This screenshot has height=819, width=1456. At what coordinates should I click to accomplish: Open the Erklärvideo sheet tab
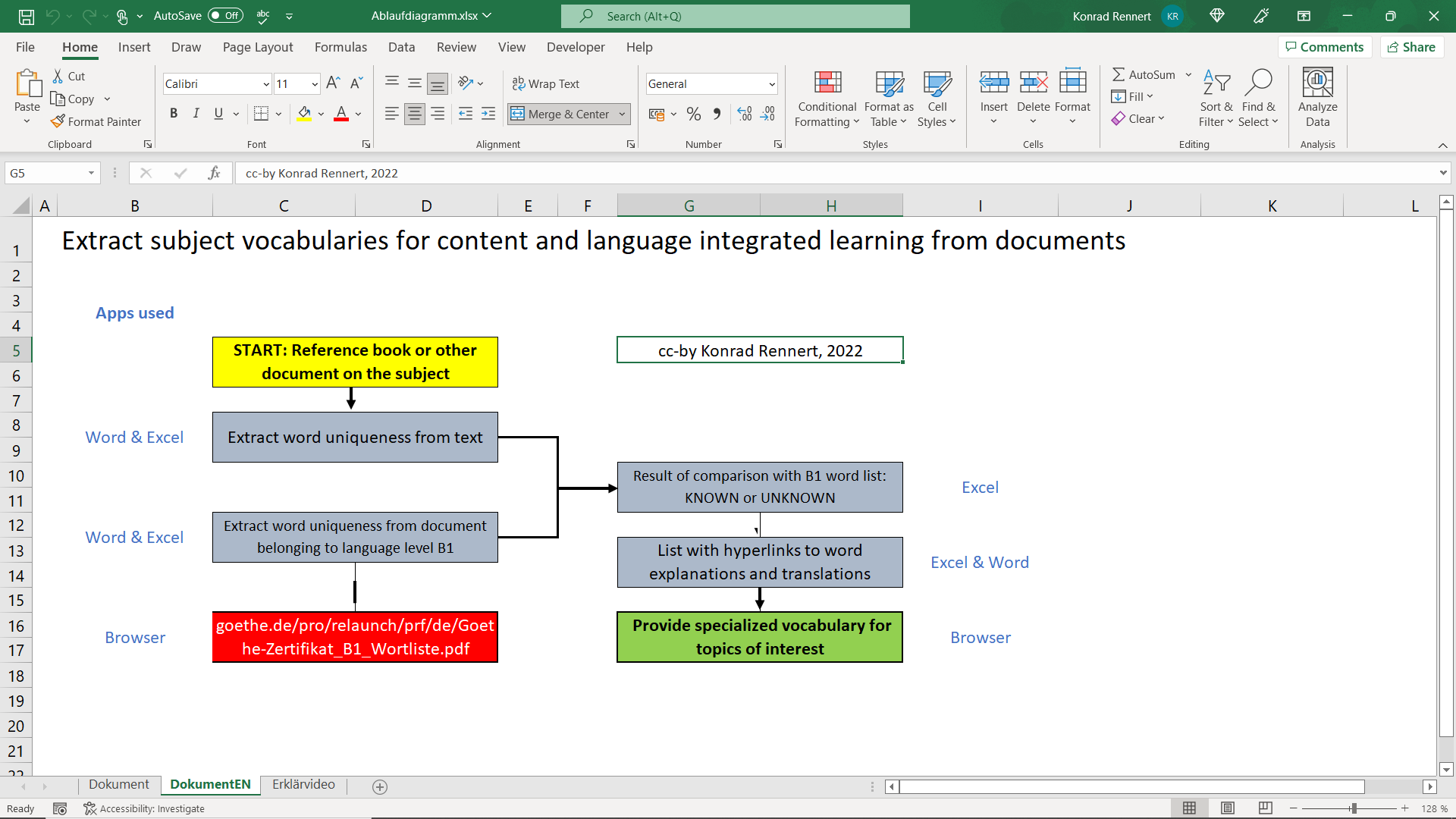pos(303,784)
